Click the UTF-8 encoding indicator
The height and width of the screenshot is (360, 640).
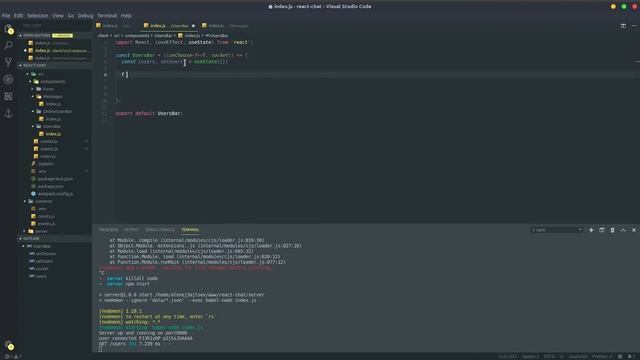tap(549, 356)
